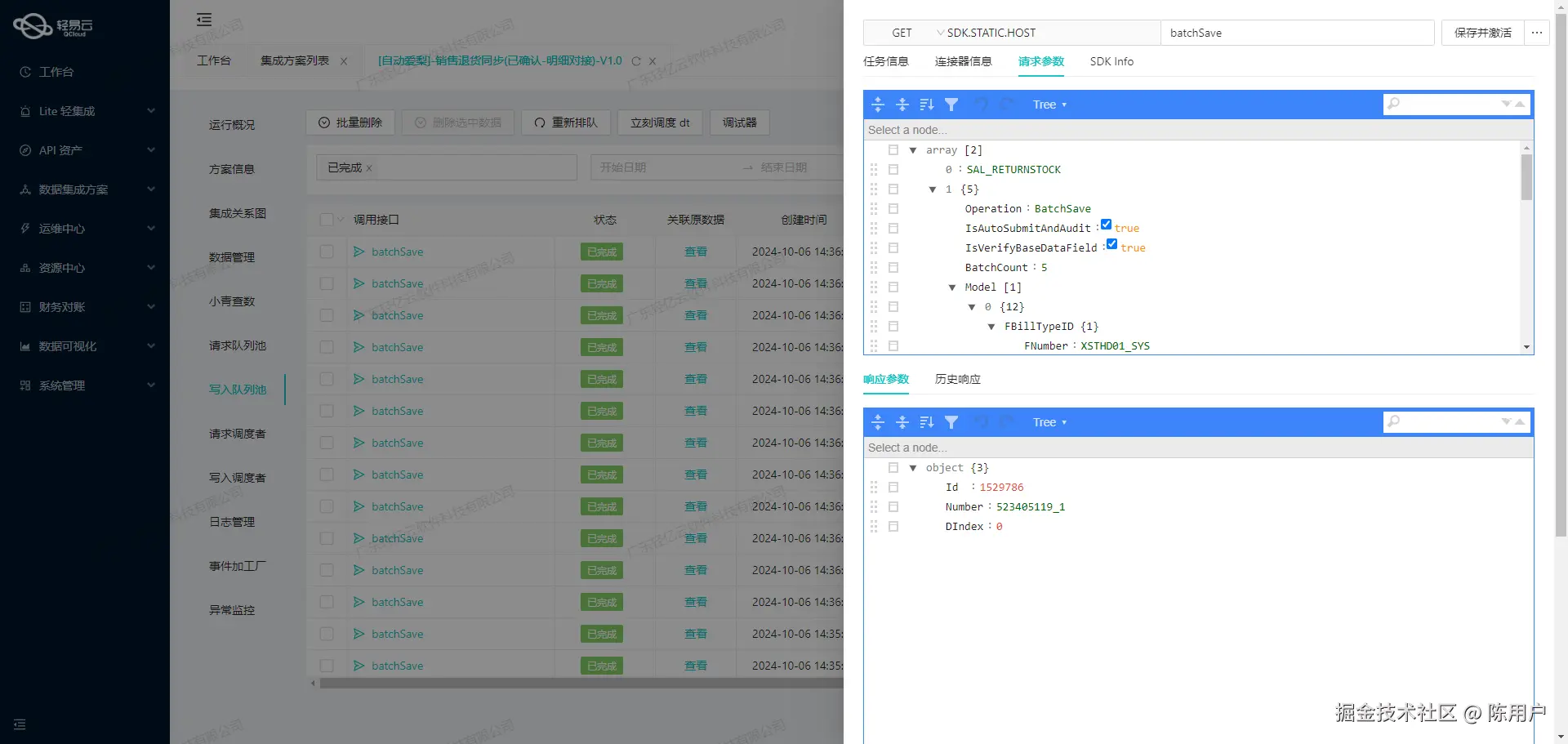
Task: Collapse all nodes in the request parameter tree
Action: click(902, 104)
